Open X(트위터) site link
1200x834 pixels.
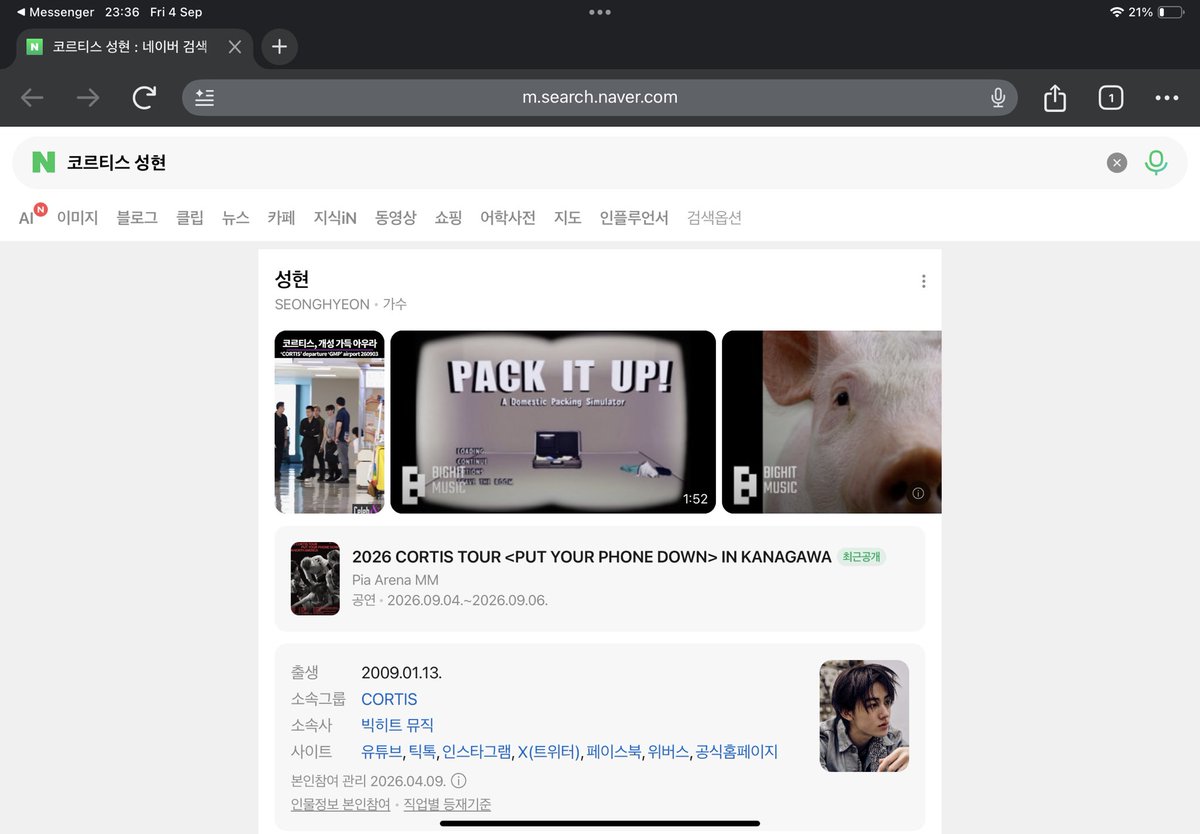[548, 751]
